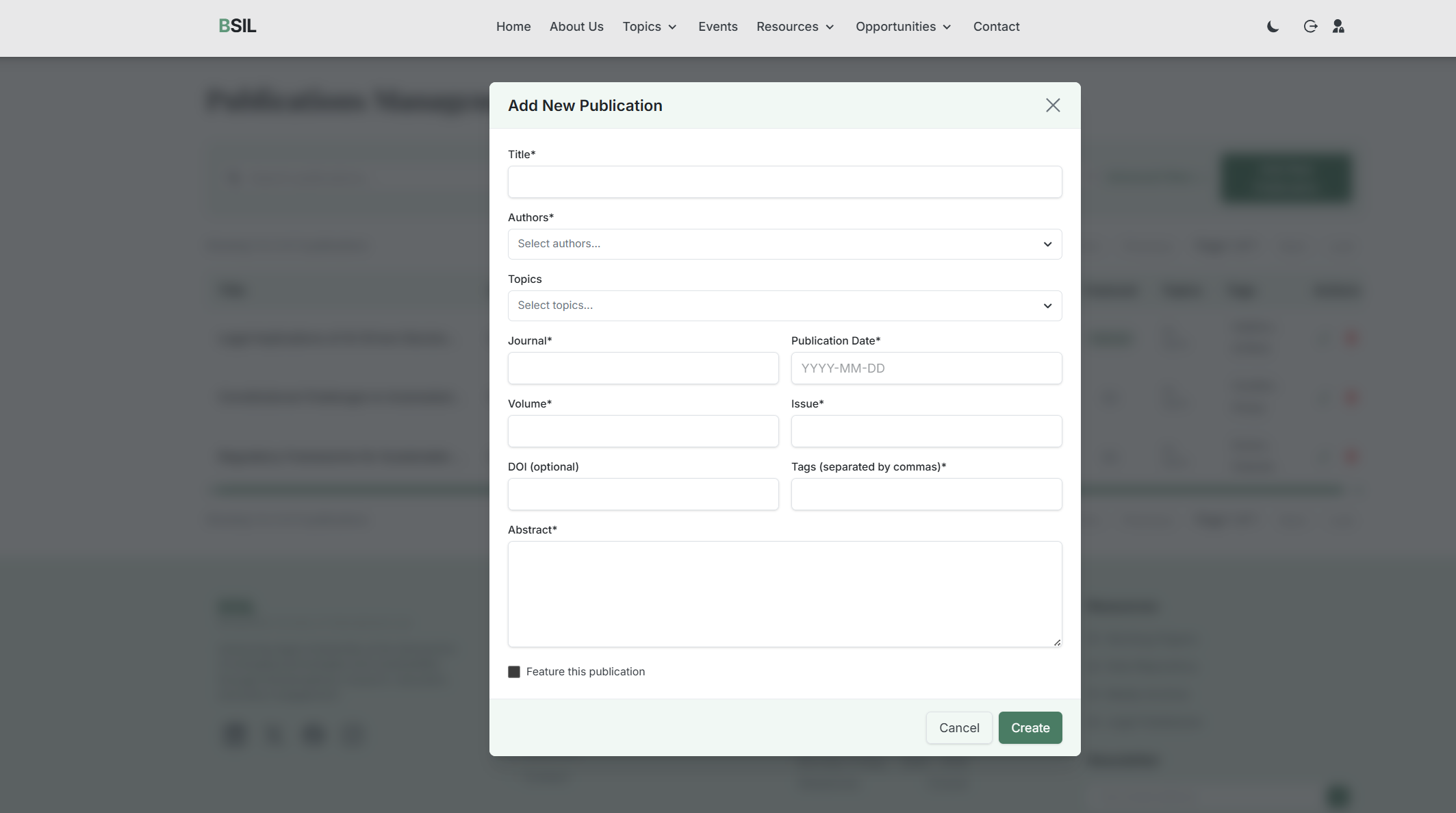Viewport: 1456px width, 813px height.
Task: Open the Select authors dropdown
Action: pyautogui.click(x=784, y=244)
